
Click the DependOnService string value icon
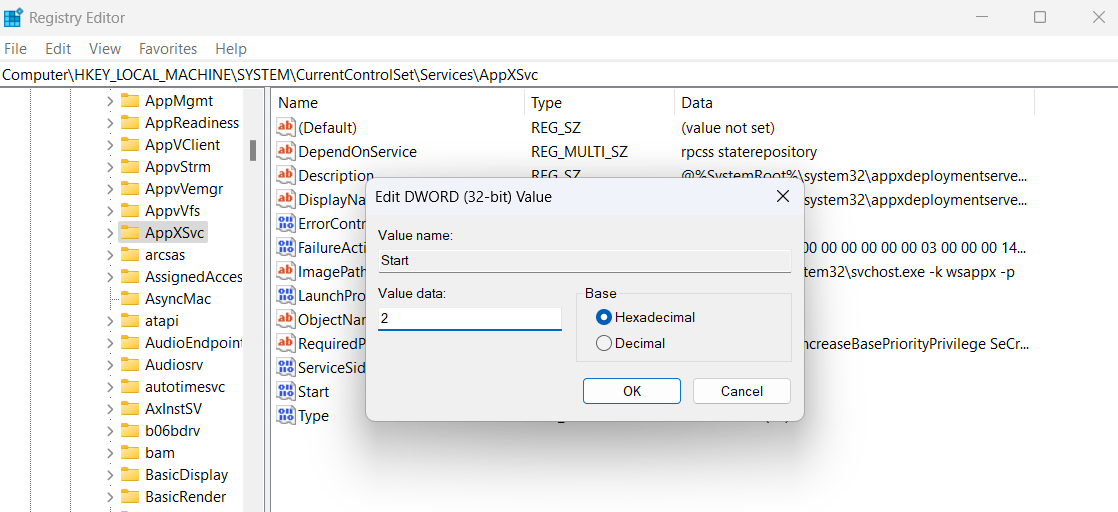[x=286, y=152]
